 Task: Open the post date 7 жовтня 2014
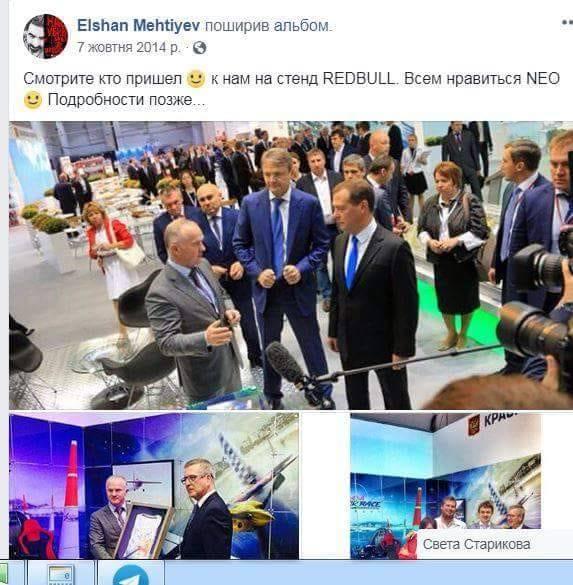[x=128, y=48]
